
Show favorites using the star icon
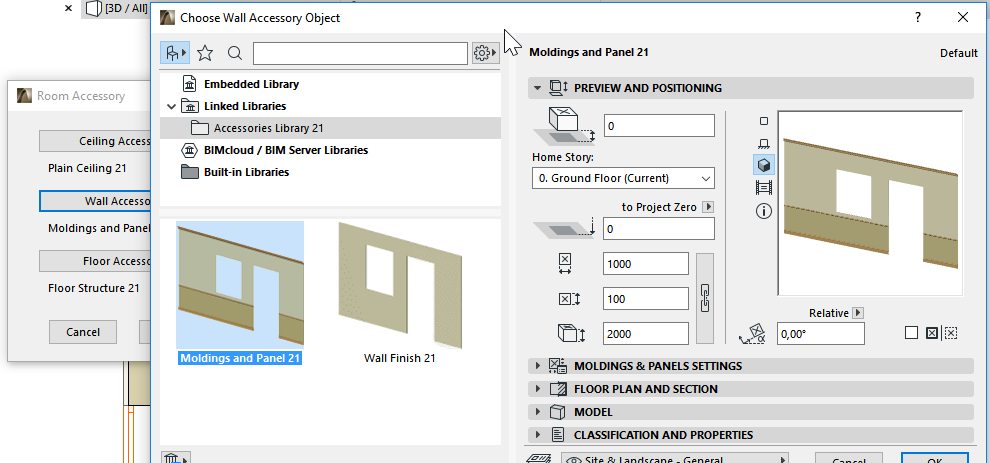pyautogui.click(x=205, y=53)
